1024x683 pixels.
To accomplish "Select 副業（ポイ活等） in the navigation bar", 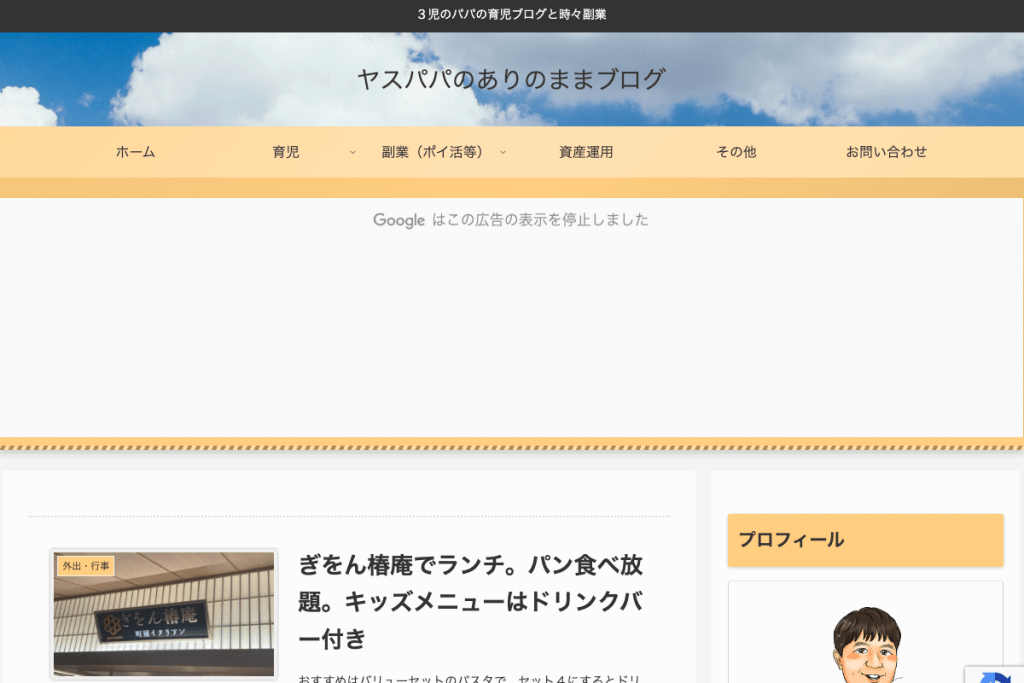I will click(432, 152).
